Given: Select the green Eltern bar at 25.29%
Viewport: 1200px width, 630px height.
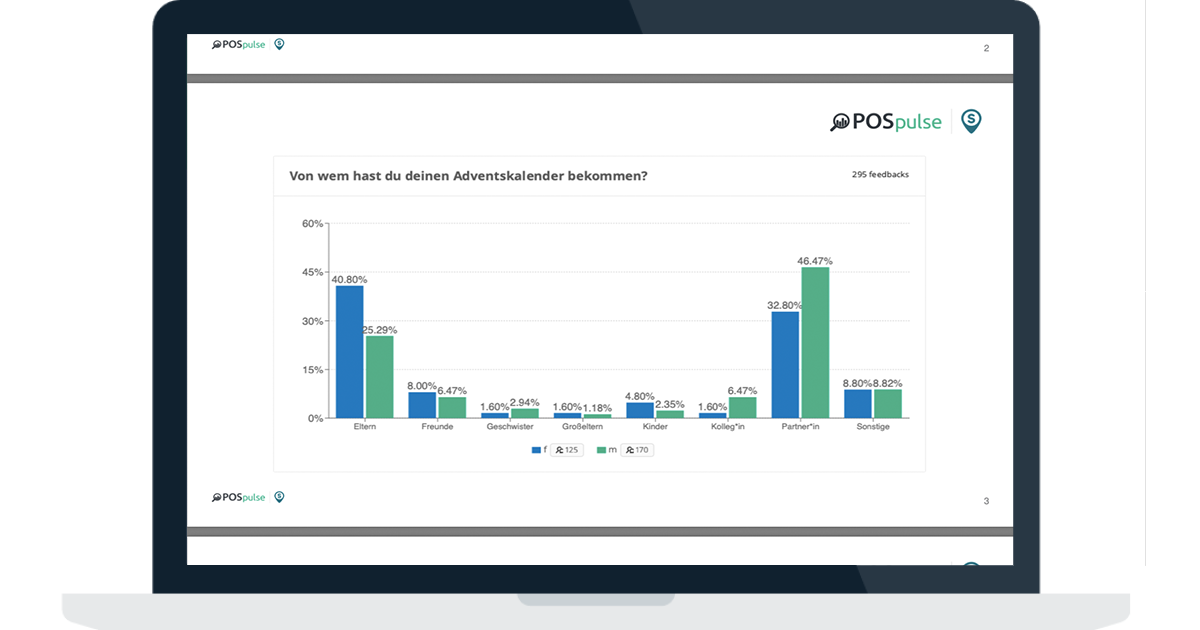Looking at the screenshot, I should [379, 377].
